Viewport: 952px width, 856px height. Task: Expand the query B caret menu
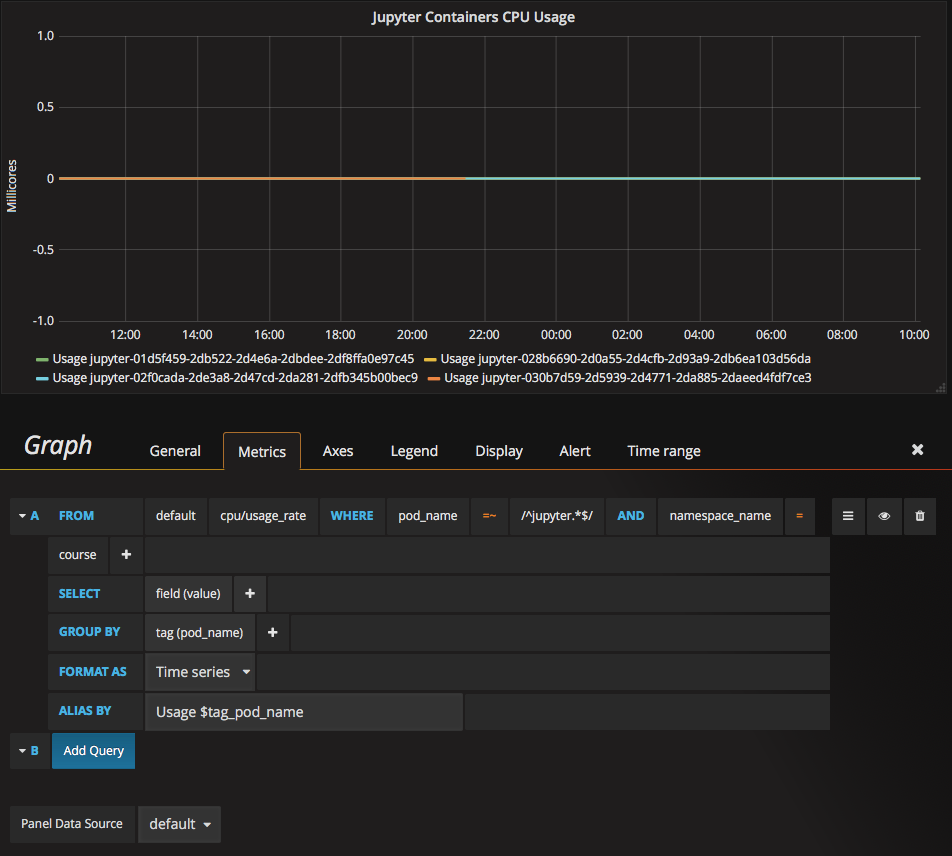[x=22, y=751]
